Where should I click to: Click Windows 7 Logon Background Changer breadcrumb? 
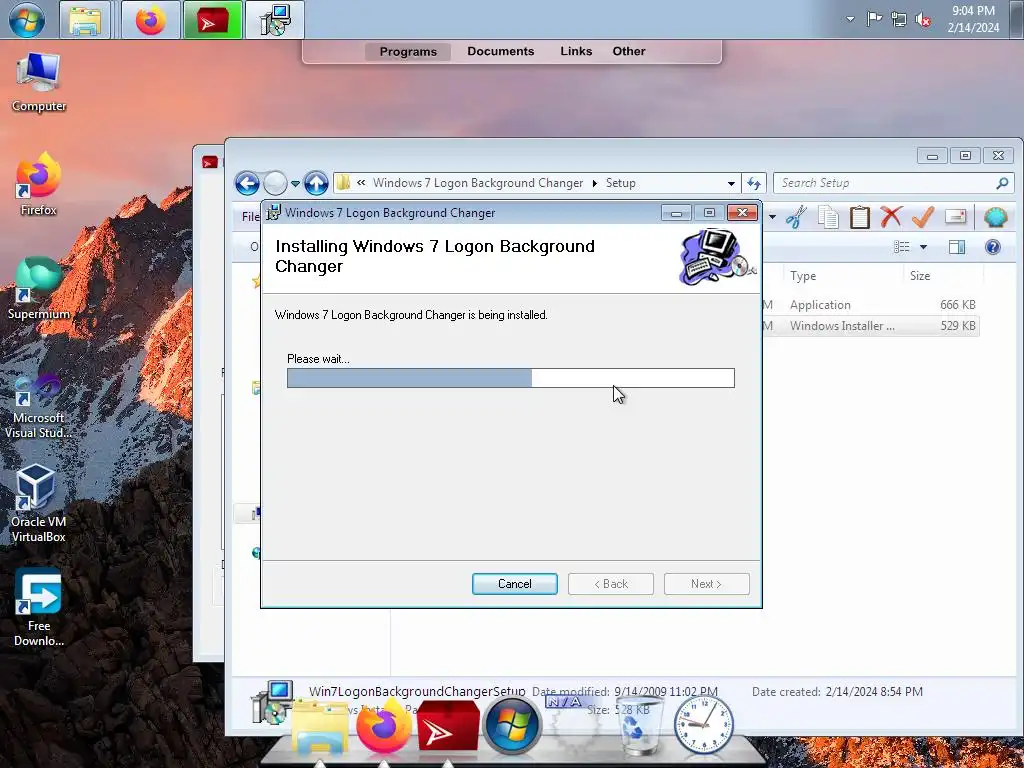coord(477,184)
